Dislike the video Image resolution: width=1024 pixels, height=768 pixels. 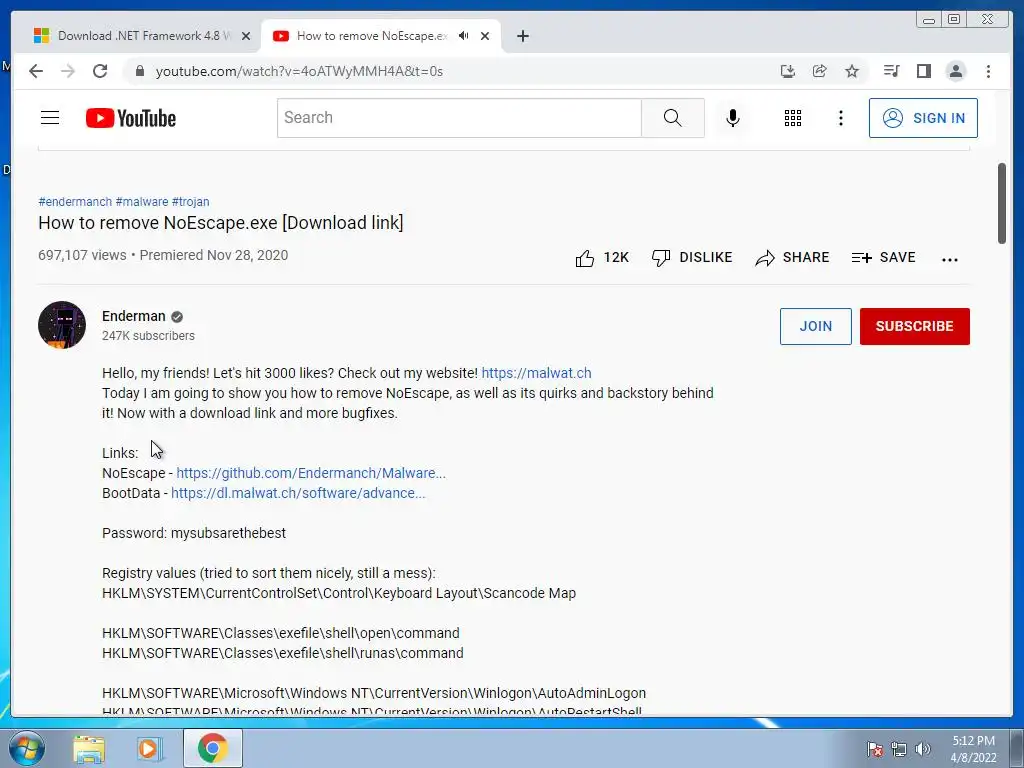pos(692,258)
